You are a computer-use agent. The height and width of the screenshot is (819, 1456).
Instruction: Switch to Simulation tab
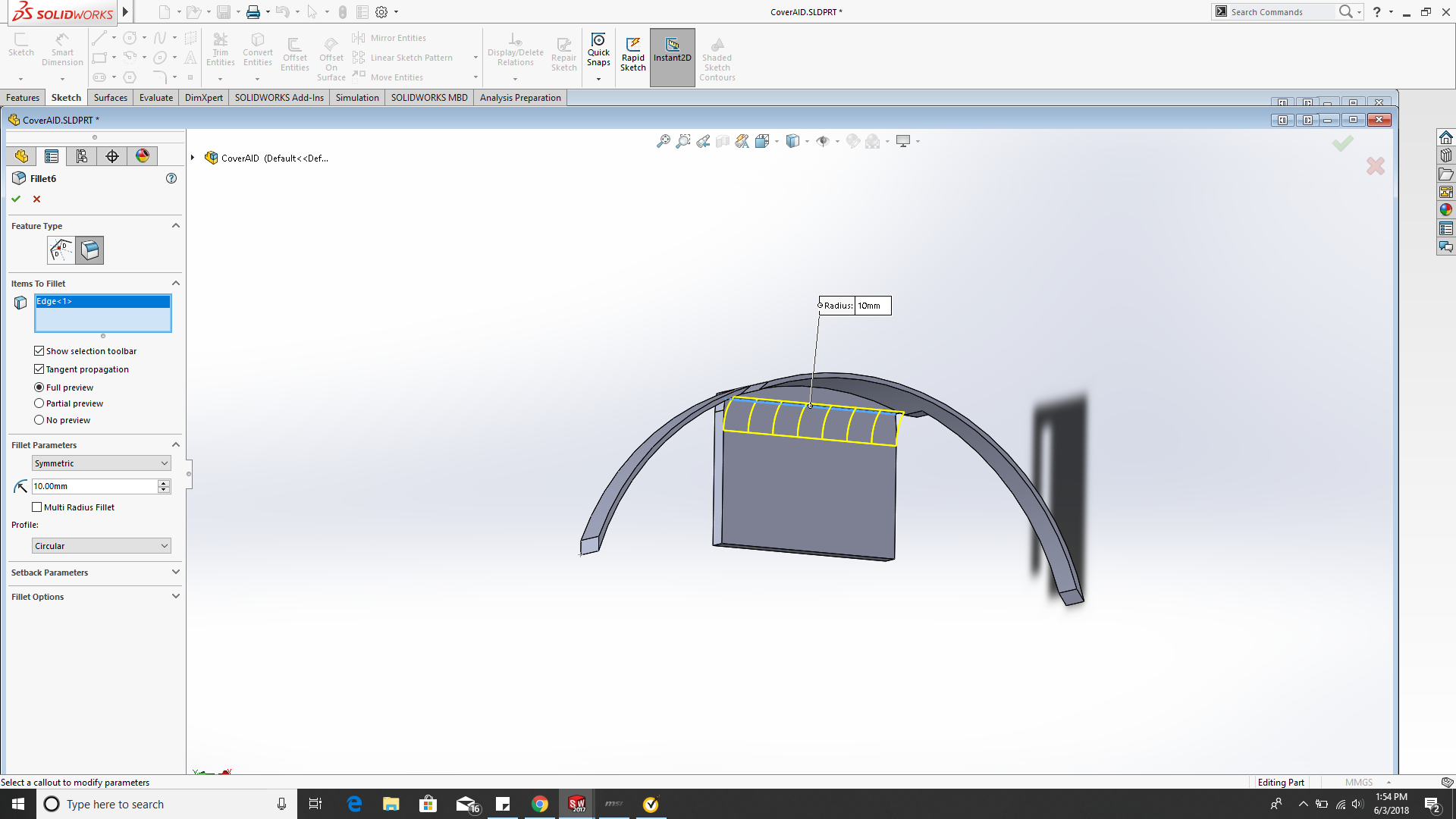pos(357,98)
